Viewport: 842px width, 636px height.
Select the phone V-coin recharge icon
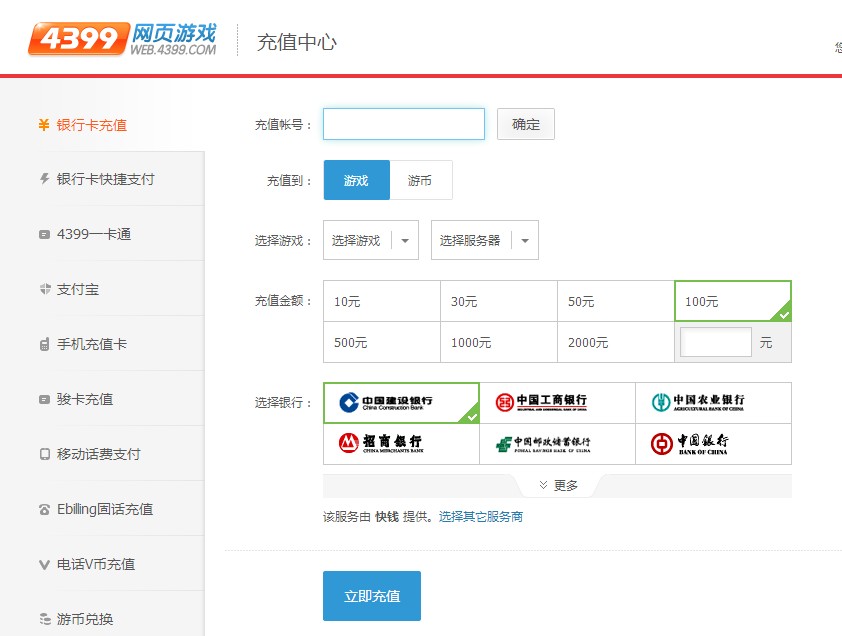[42, 564]
